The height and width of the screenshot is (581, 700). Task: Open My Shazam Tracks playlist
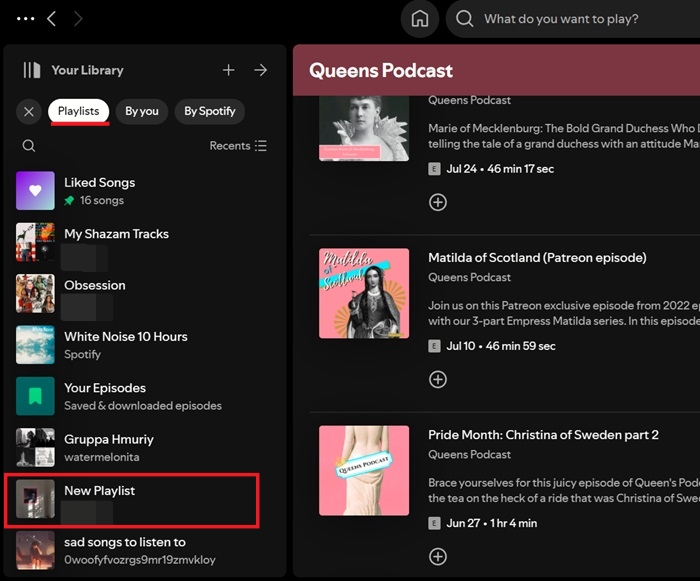[143, 242]
